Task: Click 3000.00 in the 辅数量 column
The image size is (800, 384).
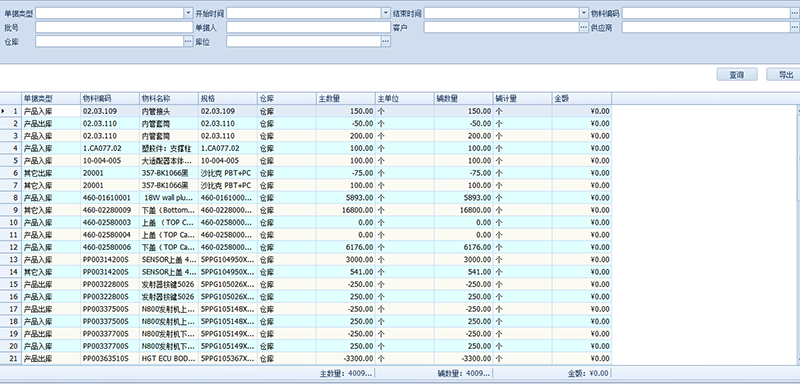Action: tap(464, 260)
